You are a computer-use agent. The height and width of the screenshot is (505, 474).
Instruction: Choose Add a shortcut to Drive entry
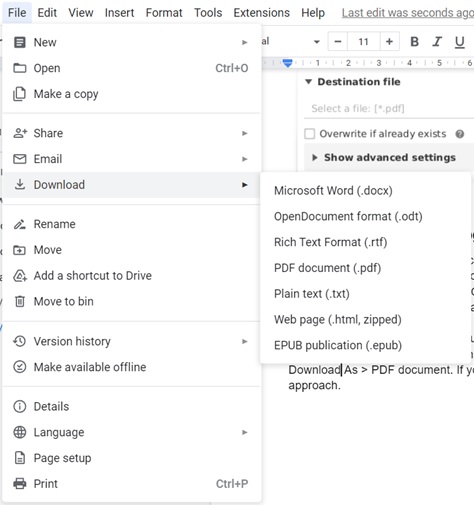point(132,276)
